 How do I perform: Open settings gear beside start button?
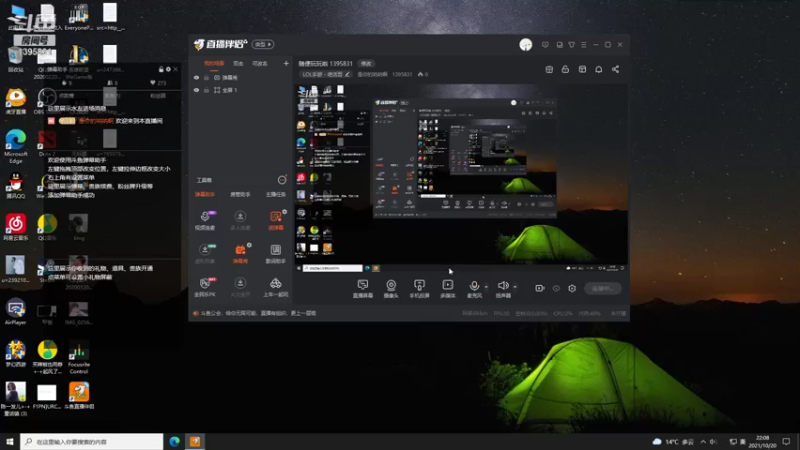pyautogui.click(x=572, y=288)
